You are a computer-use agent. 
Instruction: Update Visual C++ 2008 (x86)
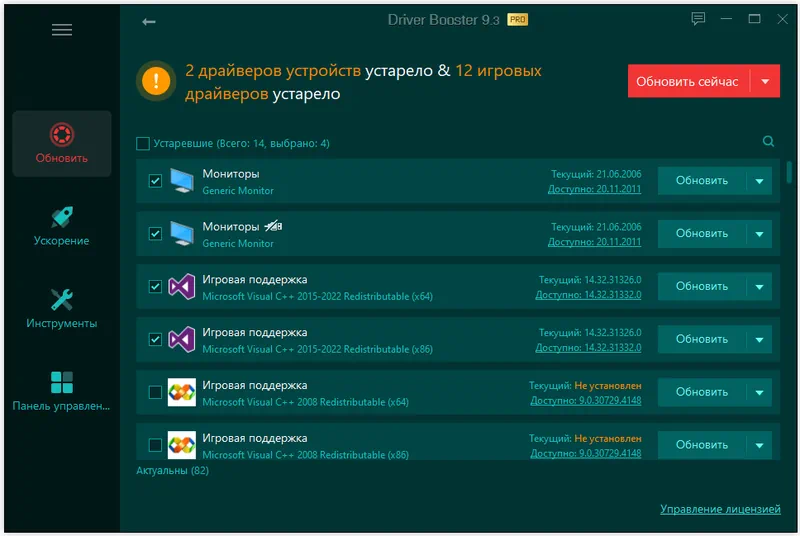pos(702,445)
